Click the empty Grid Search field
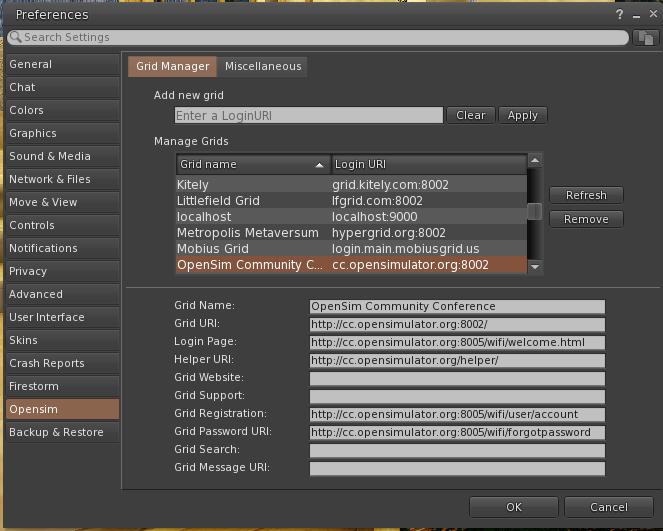Image resolution: width=663 pixels, height=531 pixels. 457,450
